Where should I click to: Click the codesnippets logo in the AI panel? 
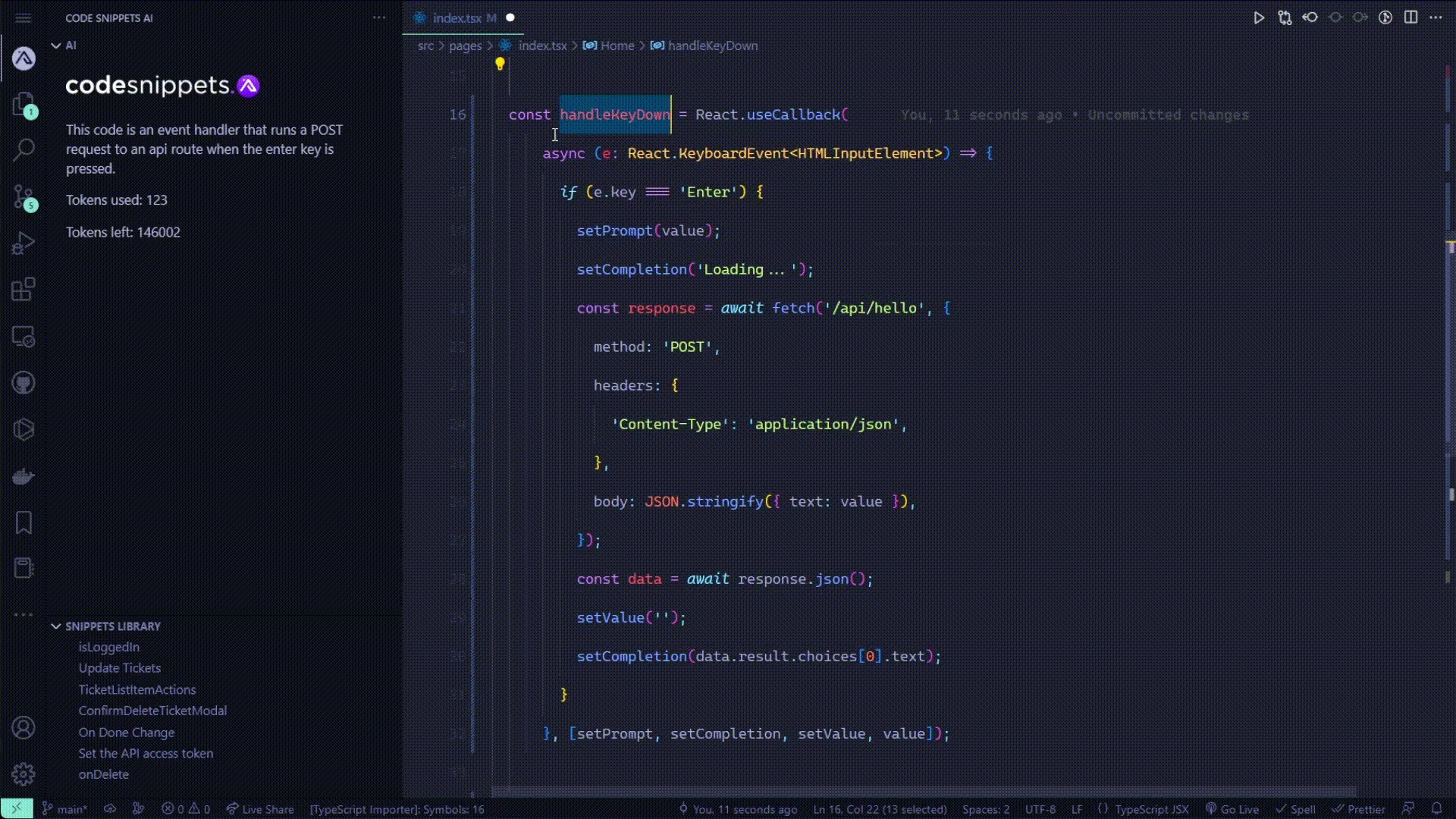point(162,86)
